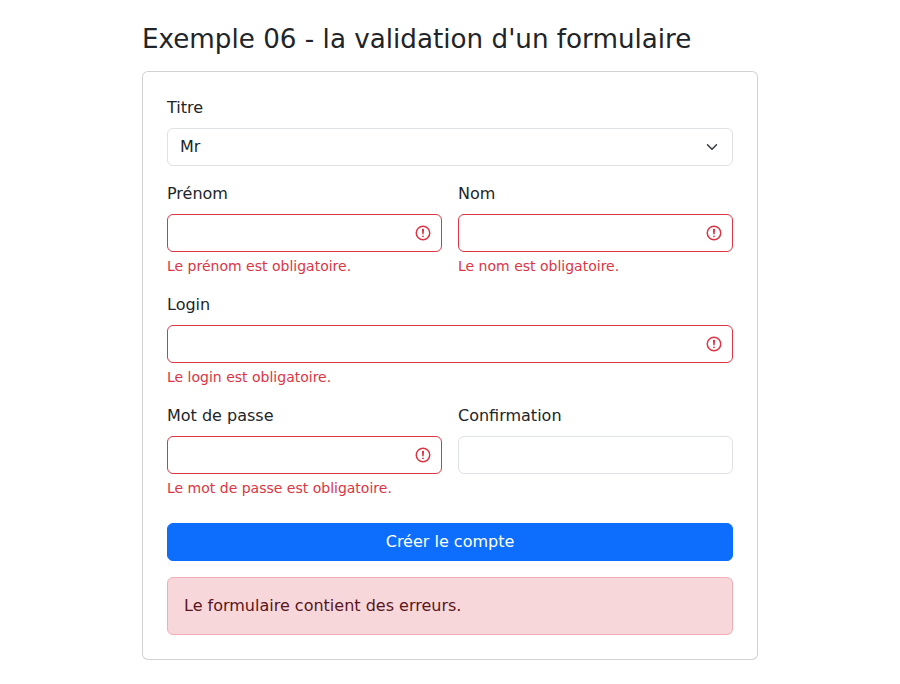Click the error icon in Nom field
This screenshot has height=684, width=900.
tap(713, 233)
